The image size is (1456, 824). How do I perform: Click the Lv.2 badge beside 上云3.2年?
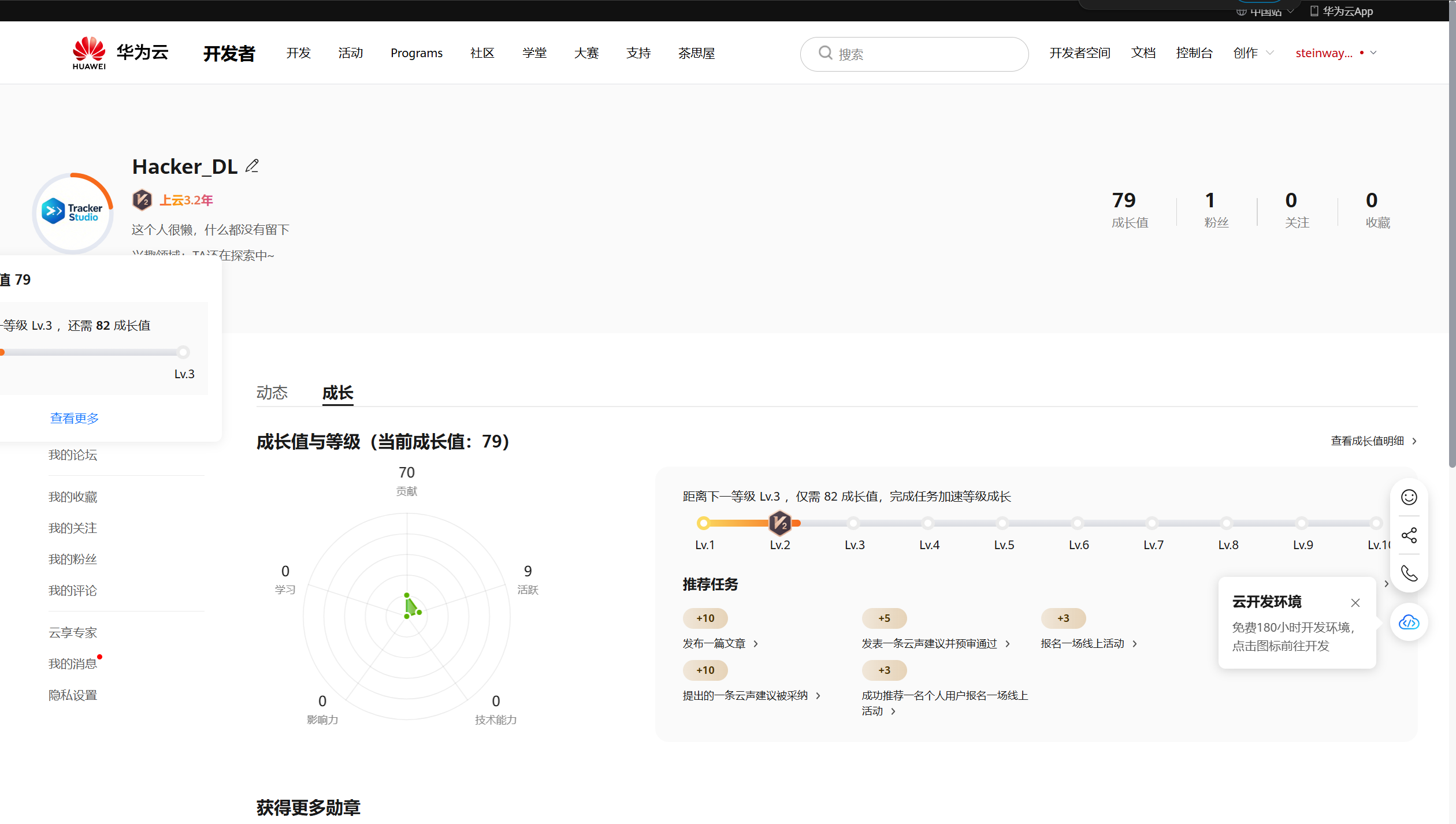click(x=142, y=200)
